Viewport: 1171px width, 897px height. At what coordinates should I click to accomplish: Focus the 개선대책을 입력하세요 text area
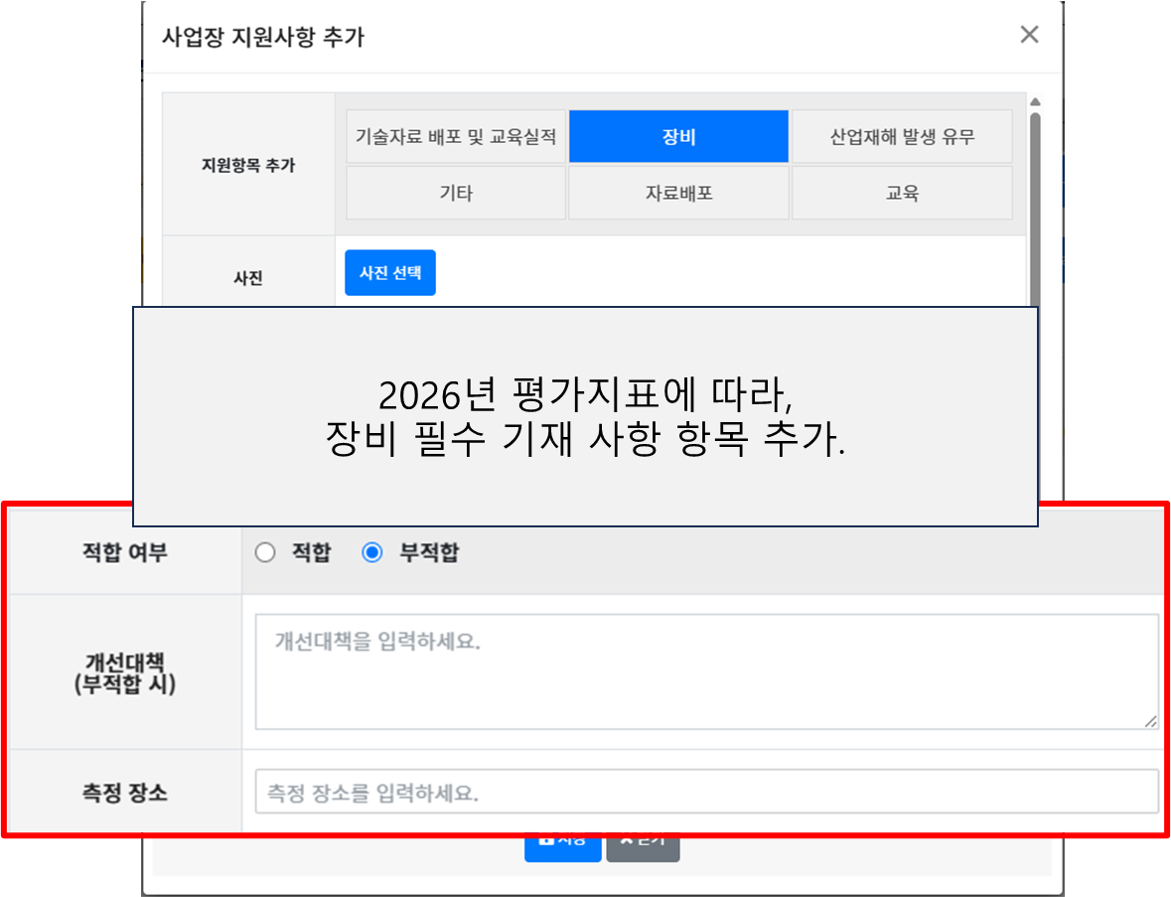tap(706, 671)
